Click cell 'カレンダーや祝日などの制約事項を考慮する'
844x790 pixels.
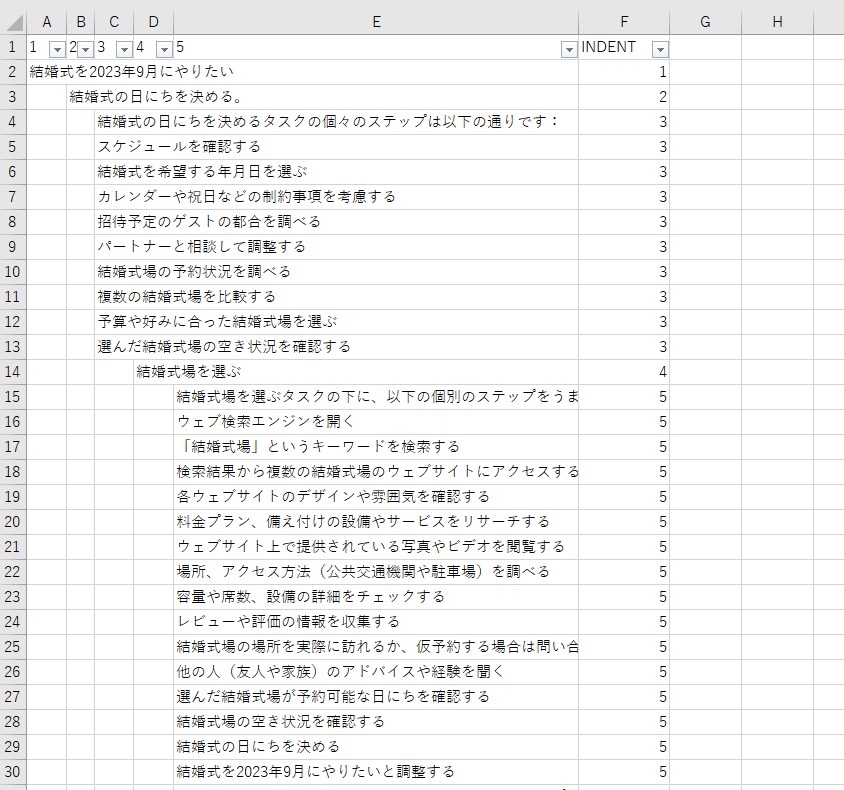tap(247, 196)
